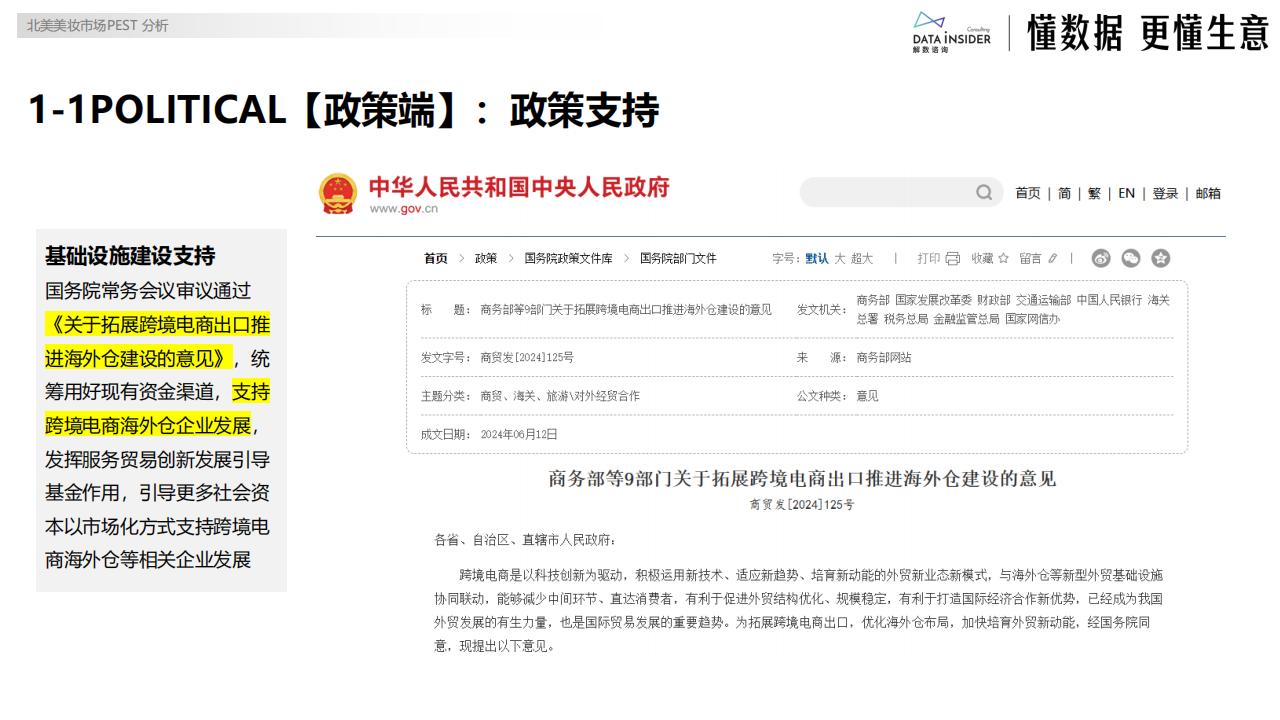Click the 中华人民共和国中央人民政府 site title
This screenshot has height=720, width=1280.
coord(519,187)
